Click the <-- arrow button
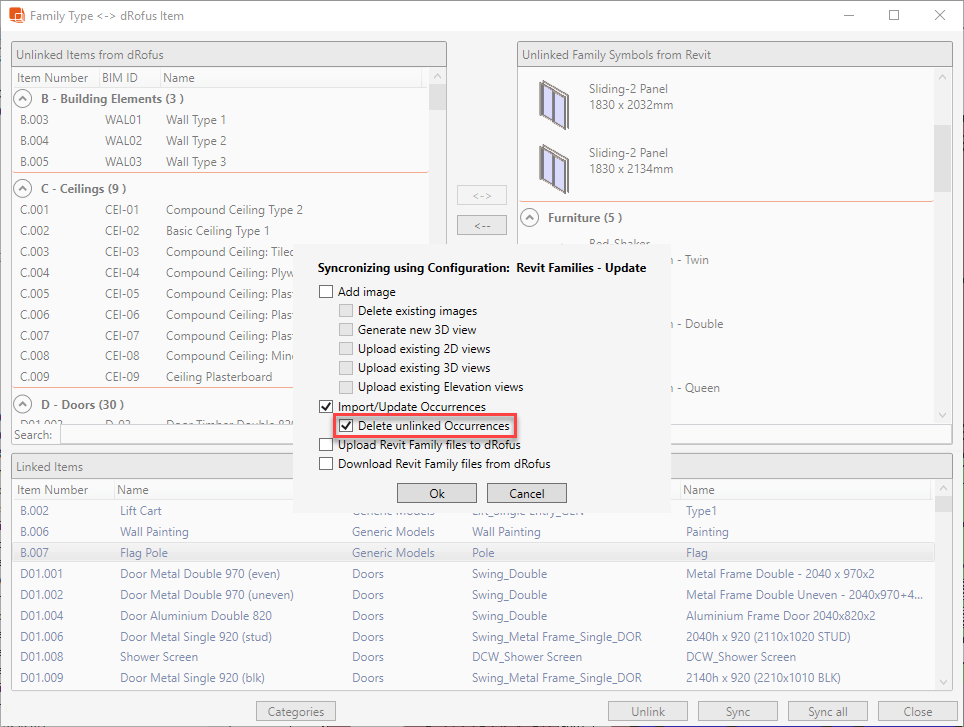 pos(482,226)
